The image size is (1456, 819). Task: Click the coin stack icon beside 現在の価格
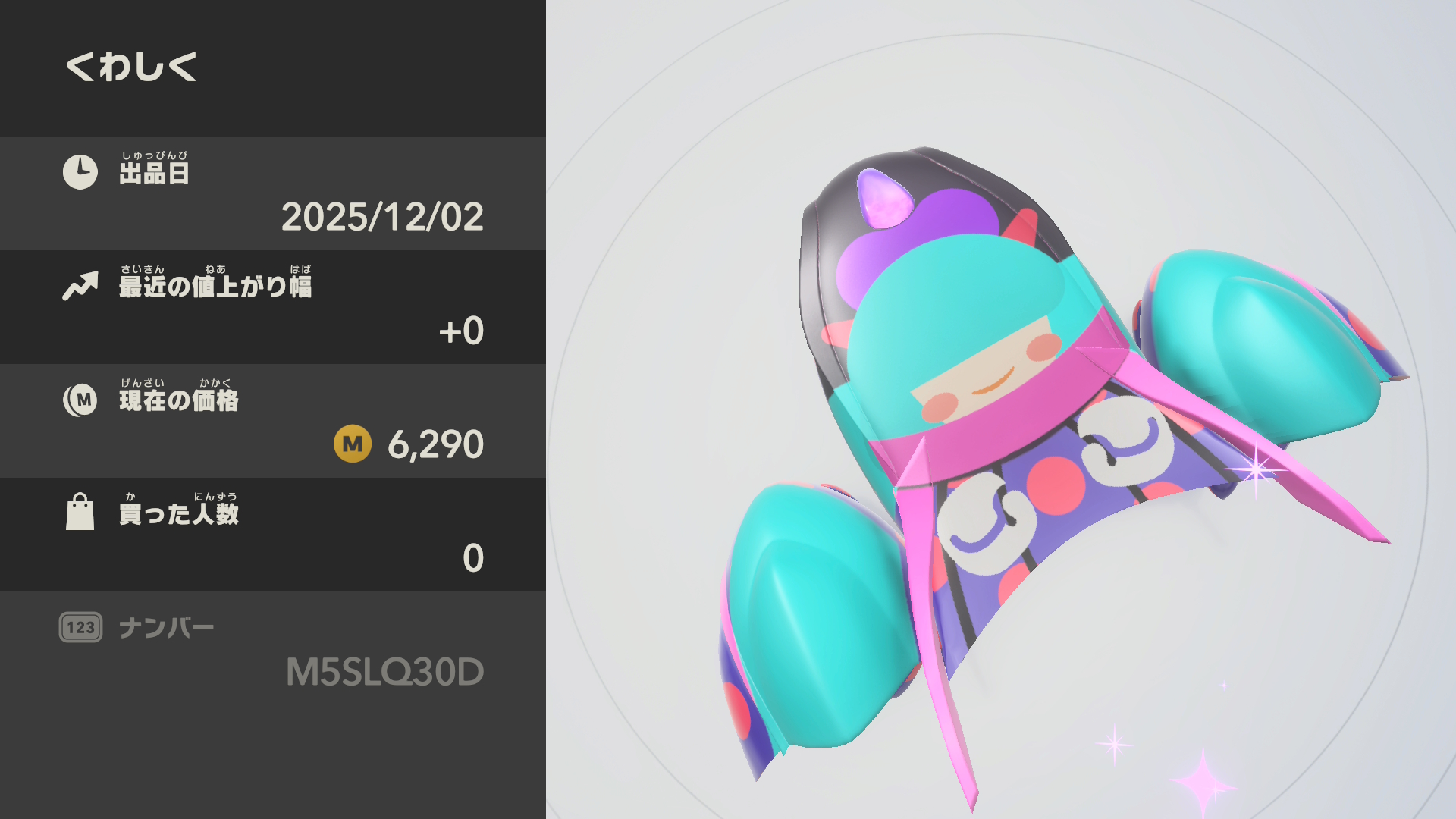click(x=80, y=400)
